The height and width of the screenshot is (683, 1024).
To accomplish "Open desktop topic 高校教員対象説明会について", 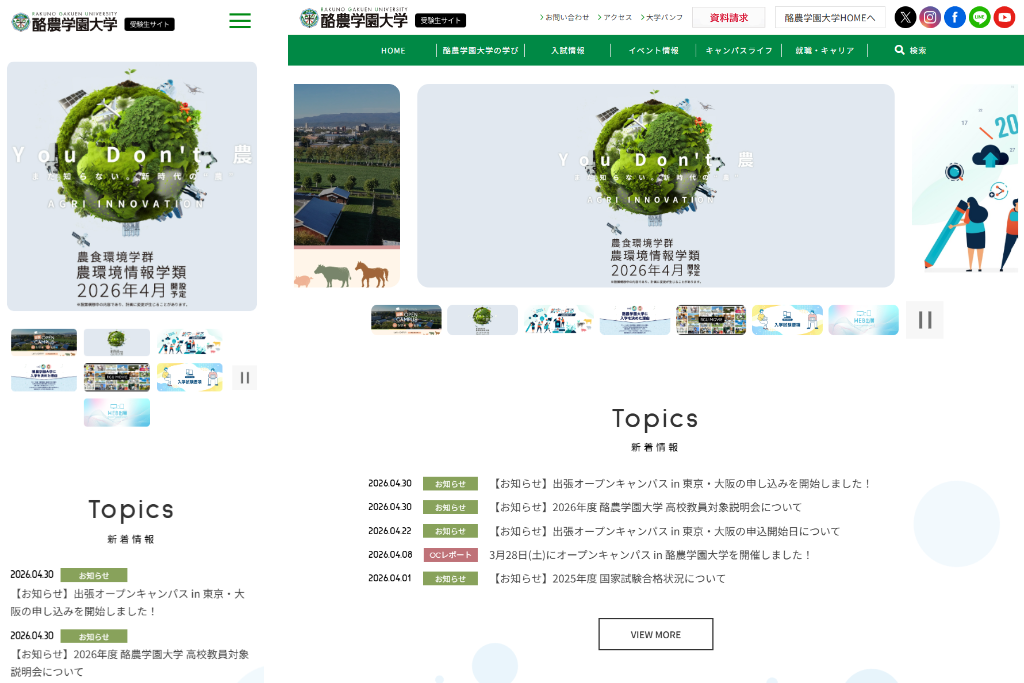I will [645, 507].
